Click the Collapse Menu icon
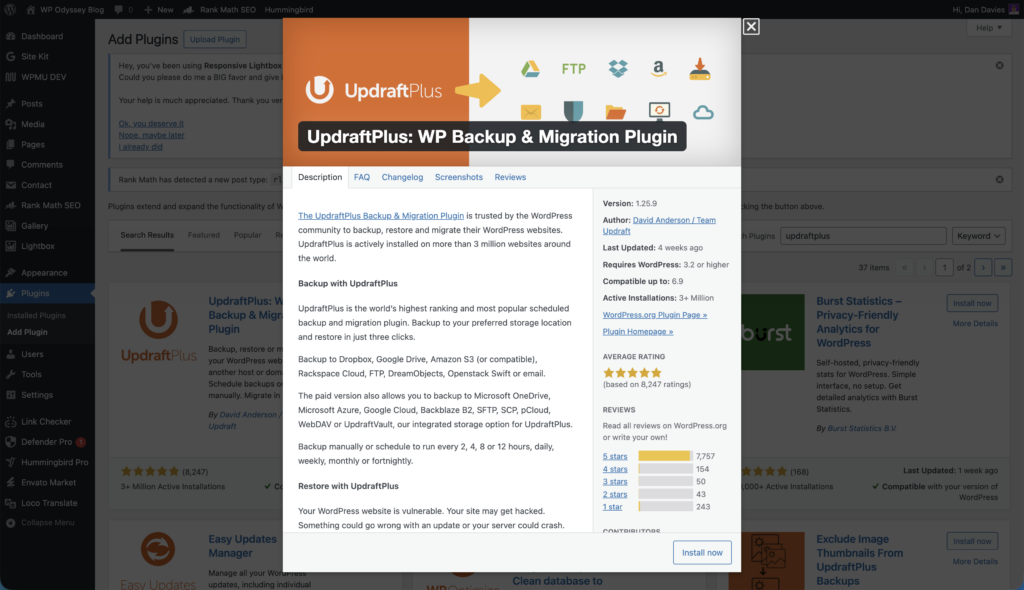 click(x=10, y=523)
